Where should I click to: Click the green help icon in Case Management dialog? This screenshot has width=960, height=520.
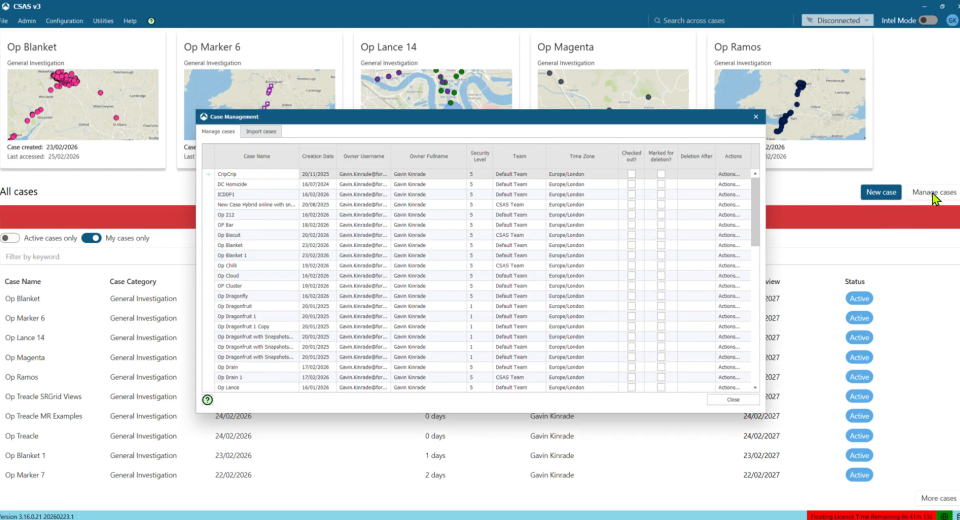click(x=208, y=400)
